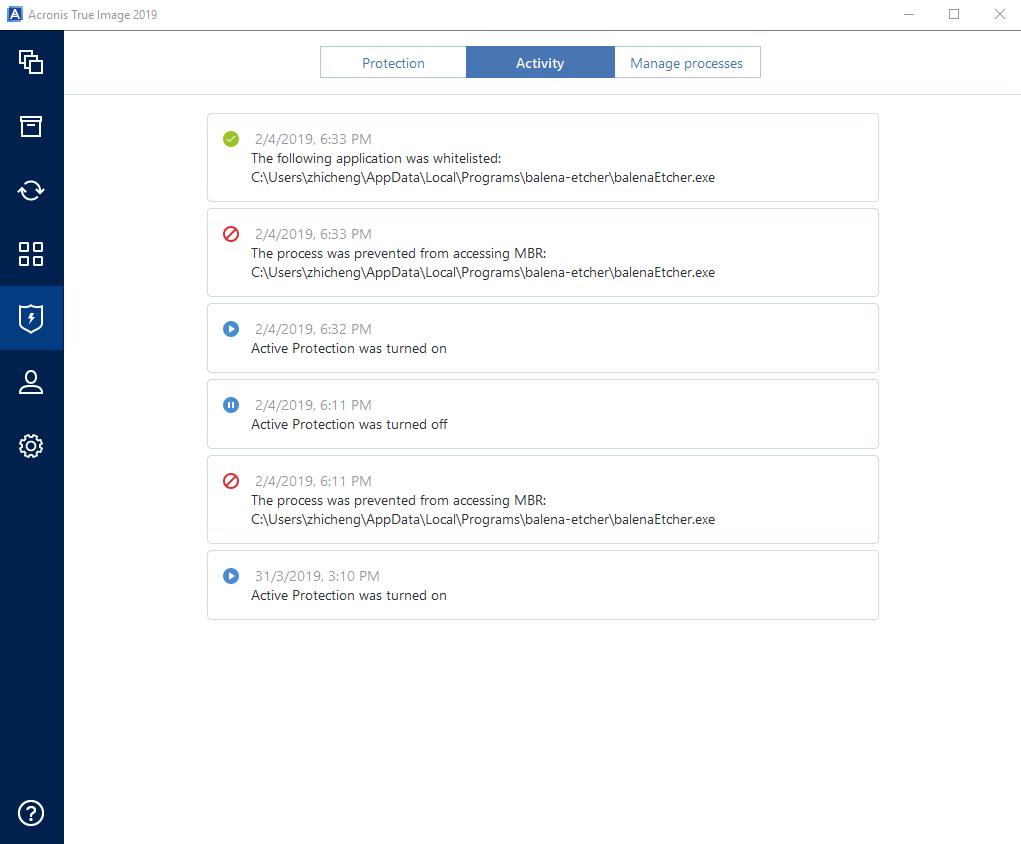
Task: Click balenaEtcher.exe path in whitelisted entry
Action: pos(483,178)
